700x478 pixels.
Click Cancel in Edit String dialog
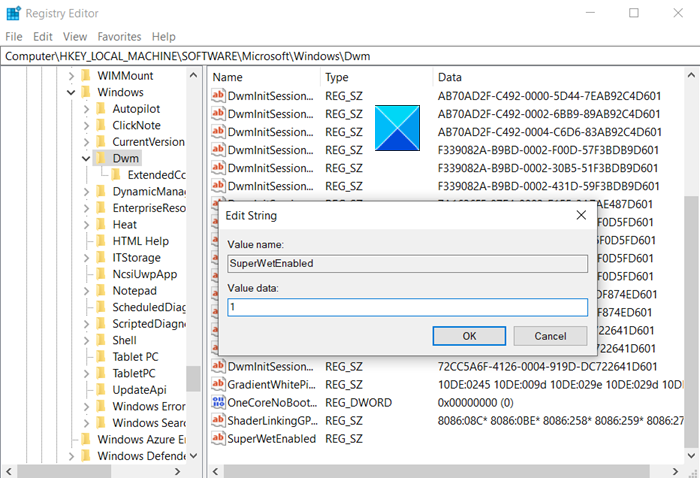pos(550,336)
